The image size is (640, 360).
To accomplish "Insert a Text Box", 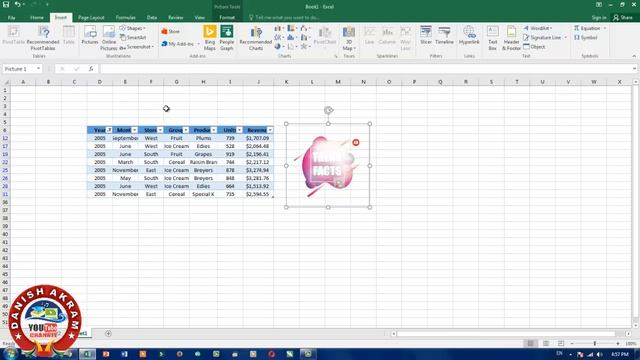I will [x=493, y=38].
